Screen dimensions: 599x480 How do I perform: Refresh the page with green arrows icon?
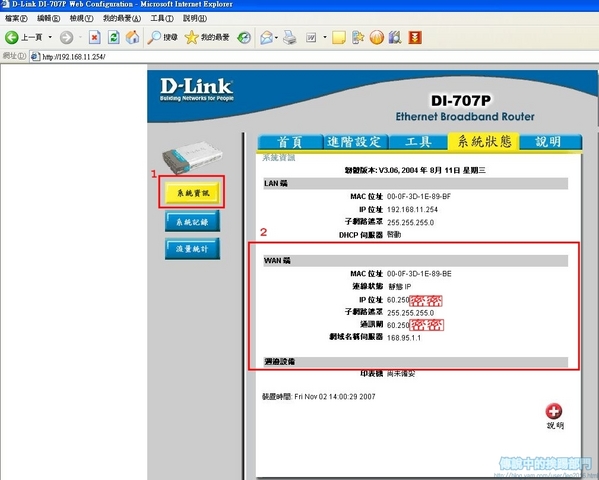coord(113,37)
